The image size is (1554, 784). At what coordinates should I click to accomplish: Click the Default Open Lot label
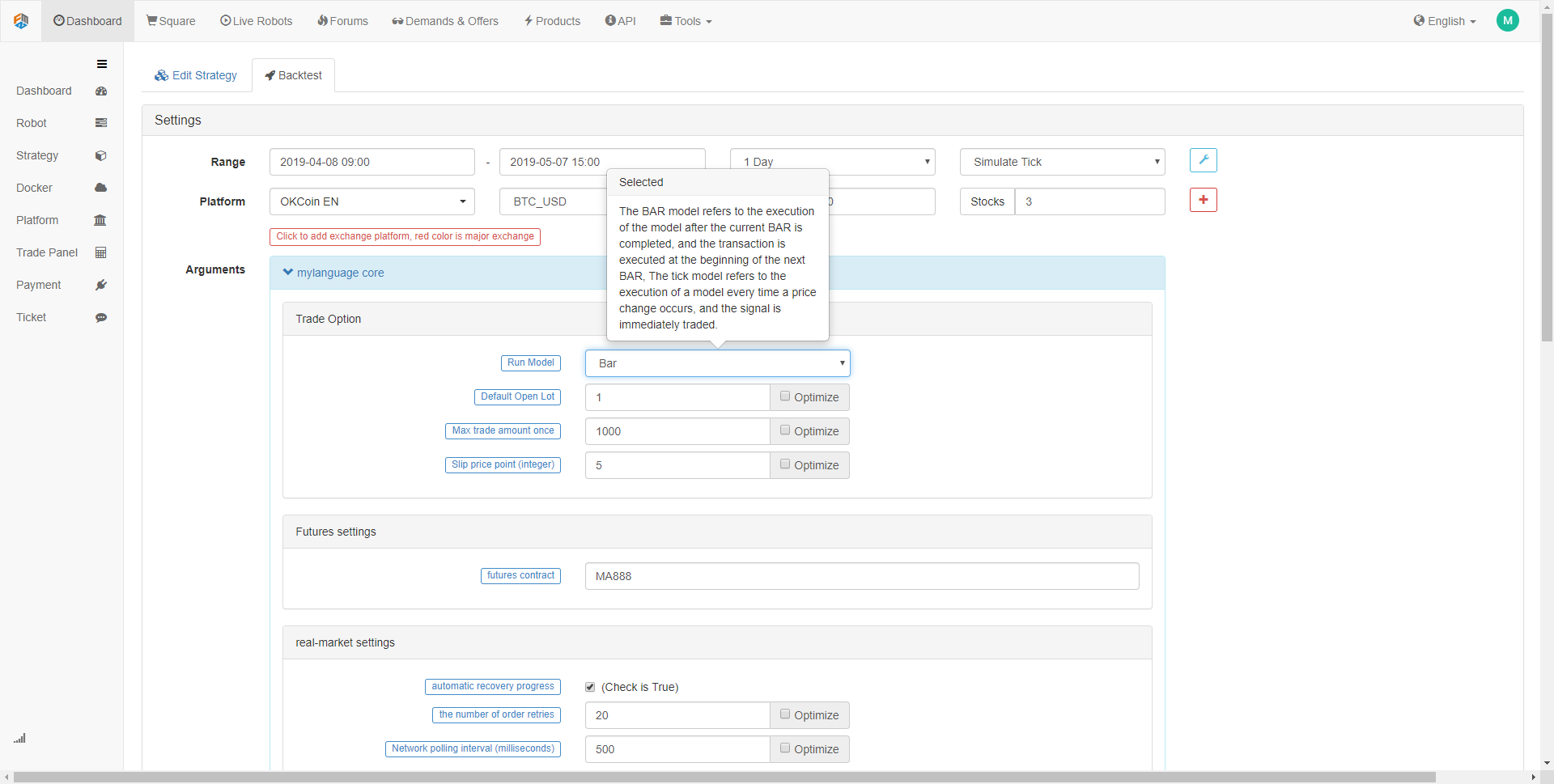[x=517, y=397]
